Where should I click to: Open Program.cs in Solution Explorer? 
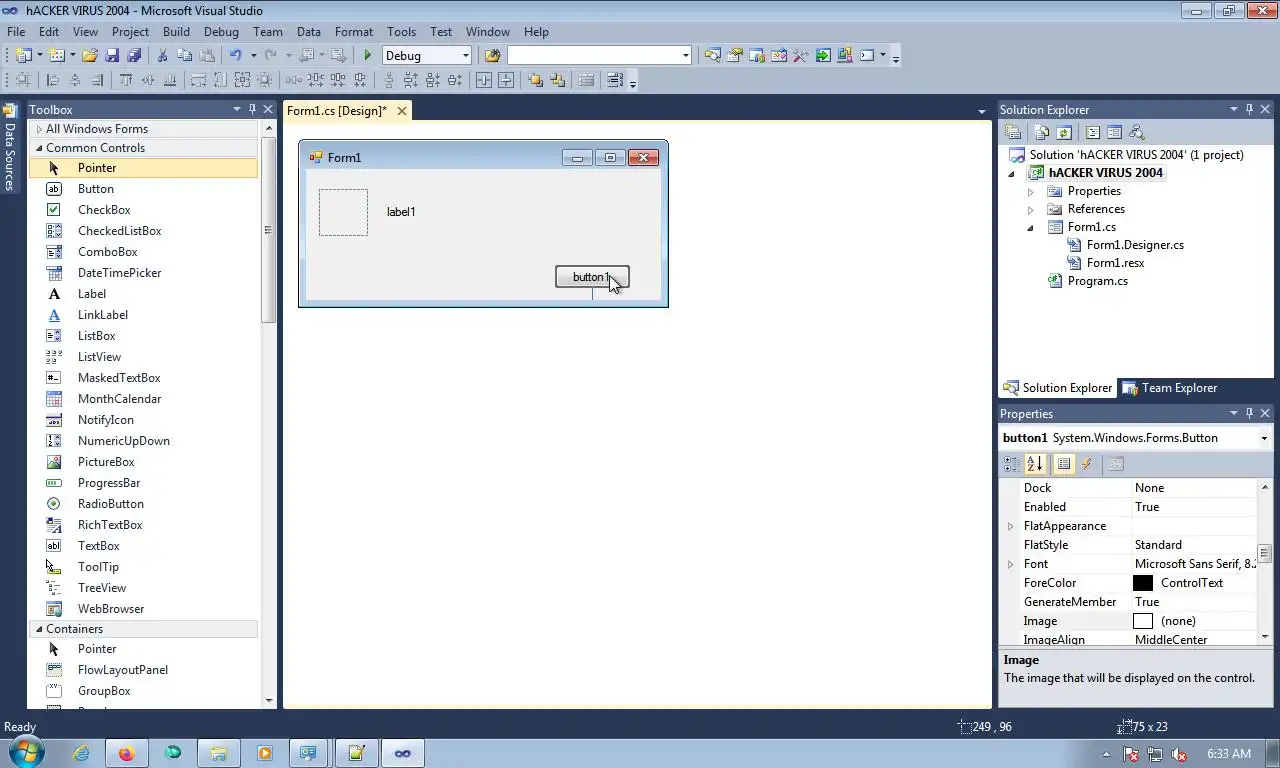pos(1097,281)
